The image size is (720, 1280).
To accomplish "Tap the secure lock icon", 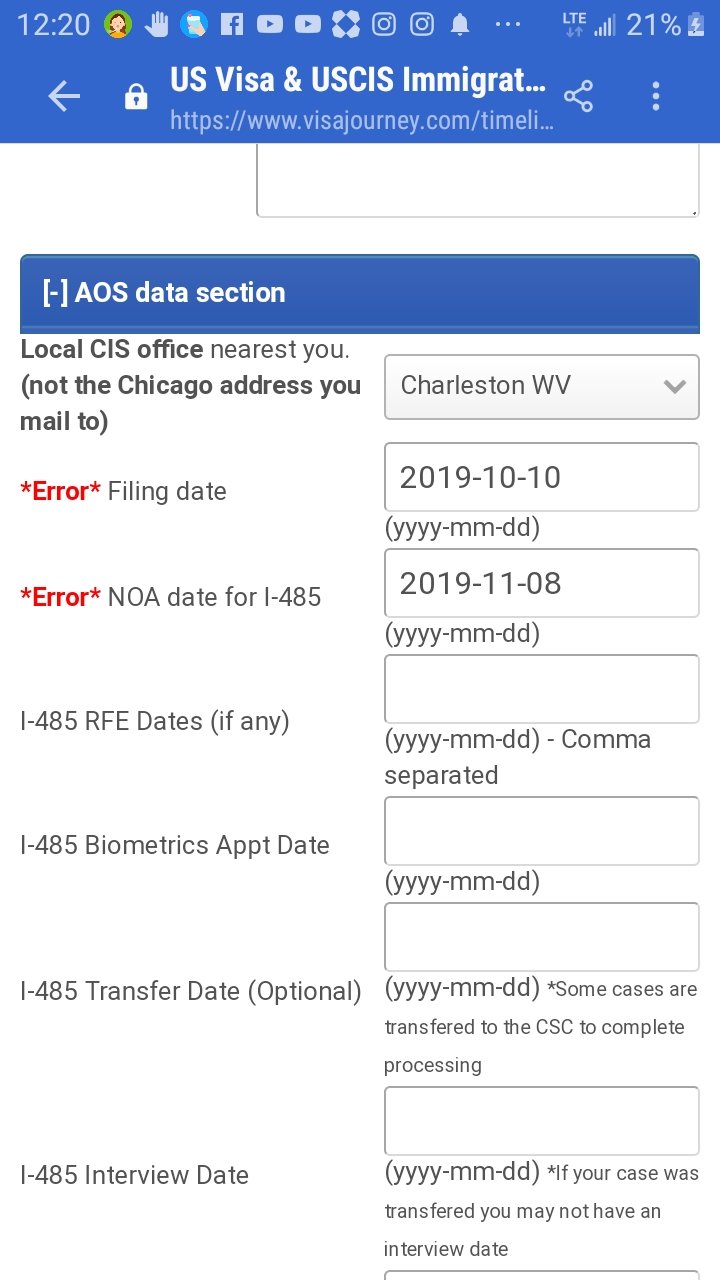I will tap(135, 97).
